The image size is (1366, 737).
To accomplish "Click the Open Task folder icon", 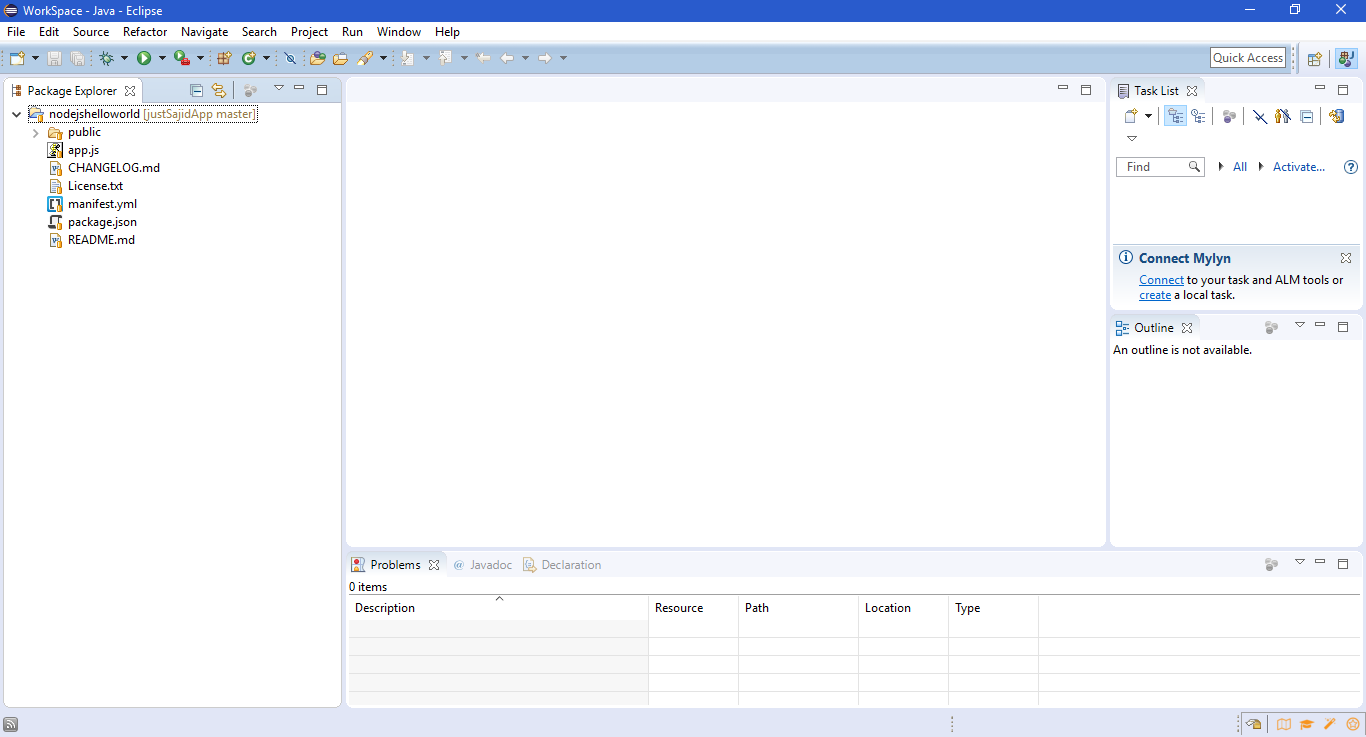I will 340,58.
